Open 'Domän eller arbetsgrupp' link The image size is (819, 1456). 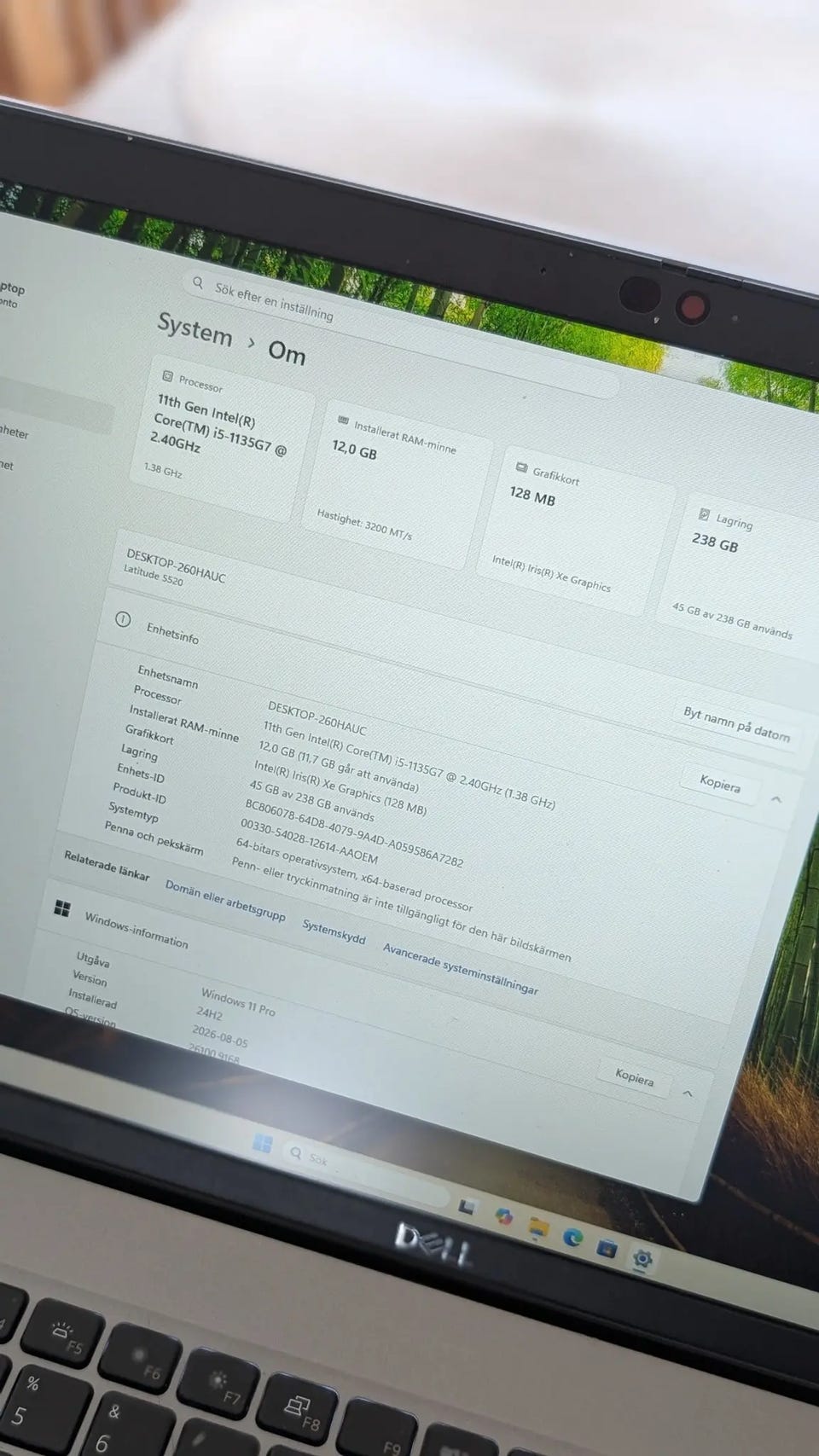pyautogui.click(x=225, y=900)
